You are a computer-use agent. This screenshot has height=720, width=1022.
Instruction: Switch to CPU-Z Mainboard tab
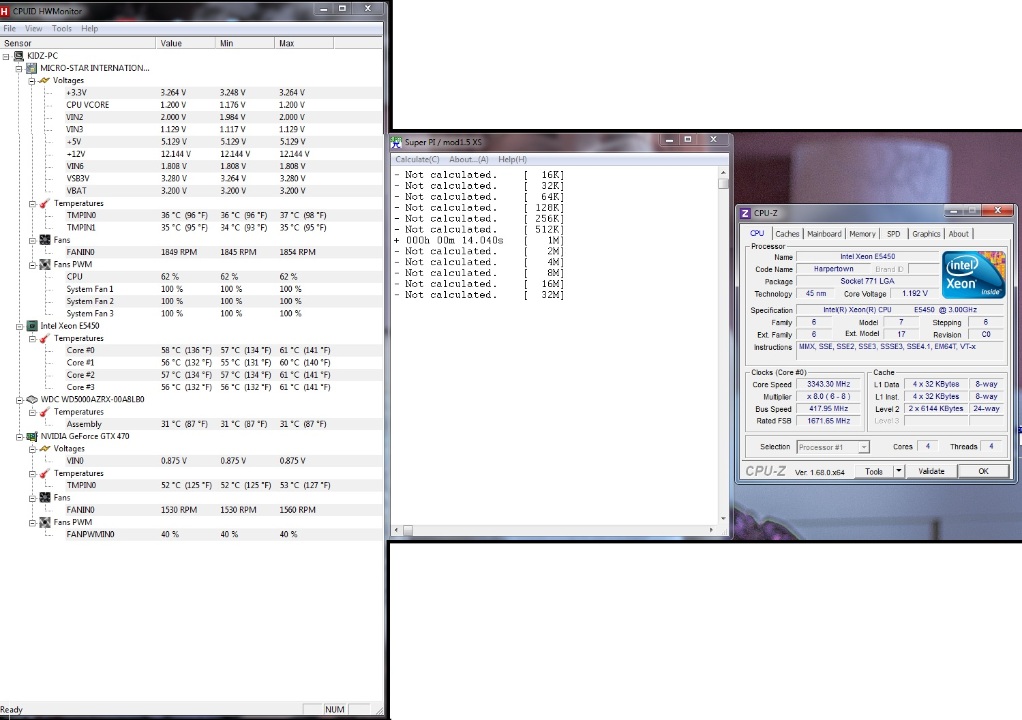pos(824,234)
